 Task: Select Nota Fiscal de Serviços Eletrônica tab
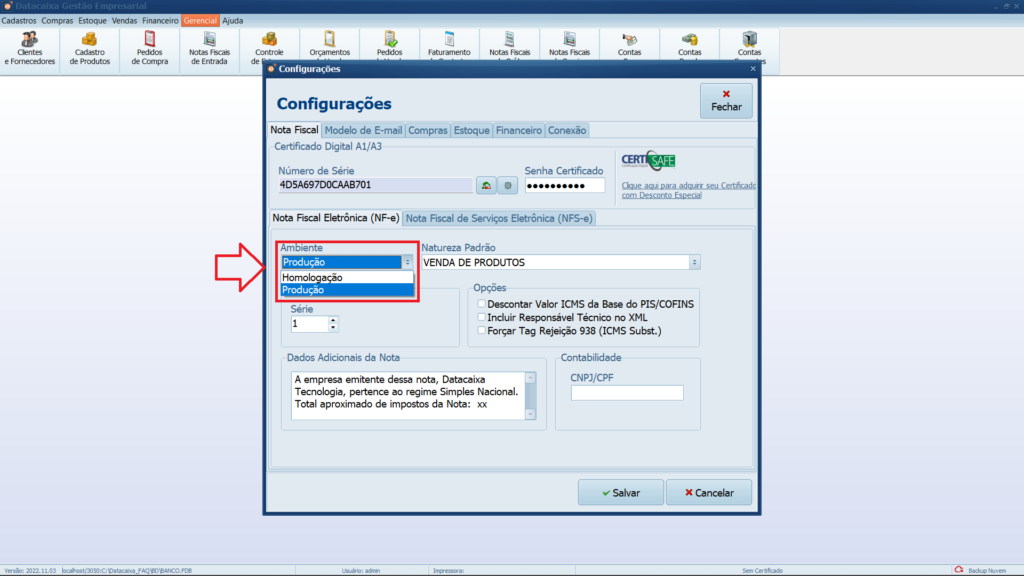tap(499, 219)
